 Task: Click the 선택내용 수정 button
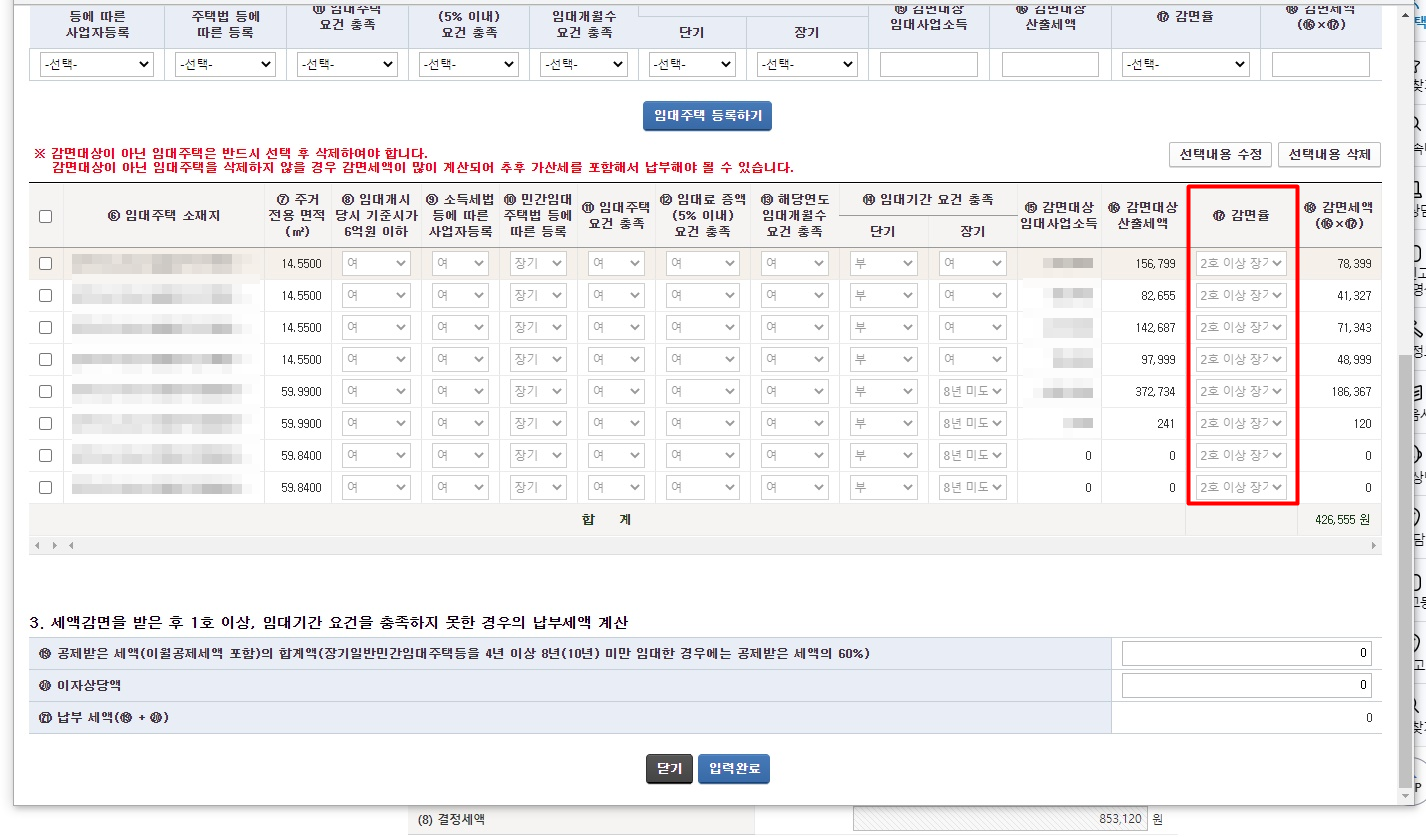click(x=1221, y=155)
